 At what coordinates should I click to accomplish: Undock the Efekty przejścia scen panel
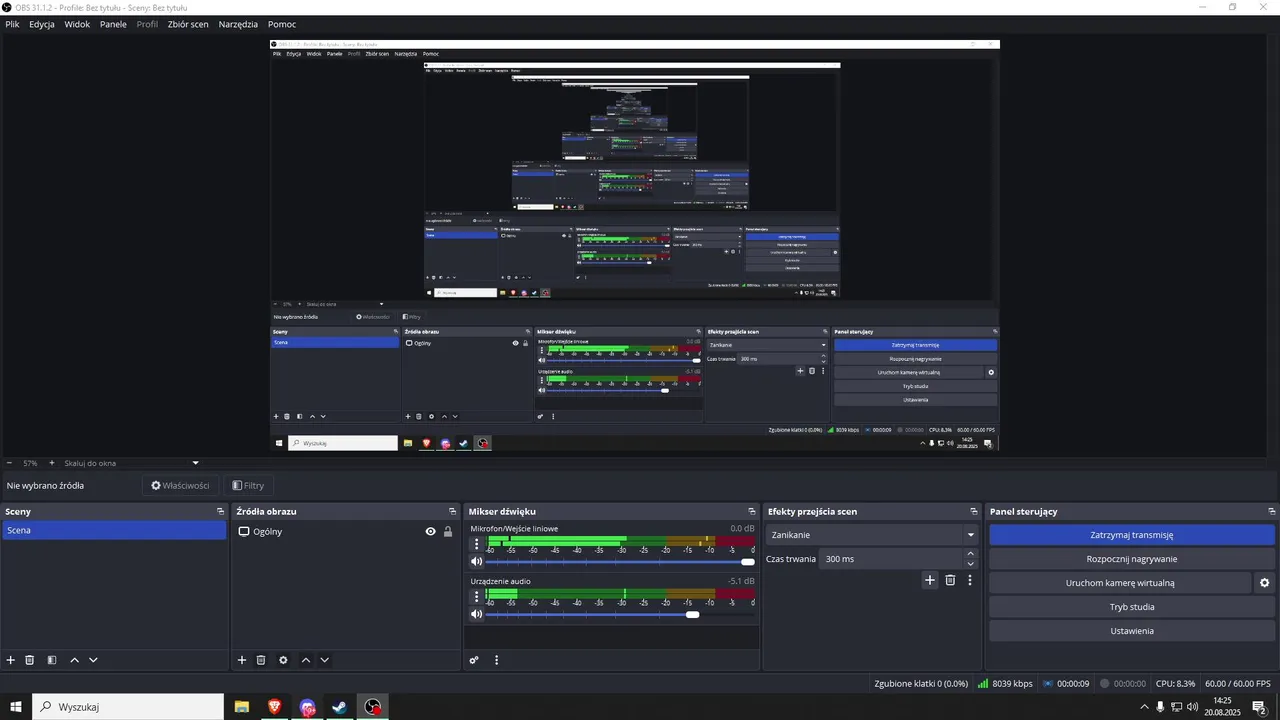(x=974, y=511)
